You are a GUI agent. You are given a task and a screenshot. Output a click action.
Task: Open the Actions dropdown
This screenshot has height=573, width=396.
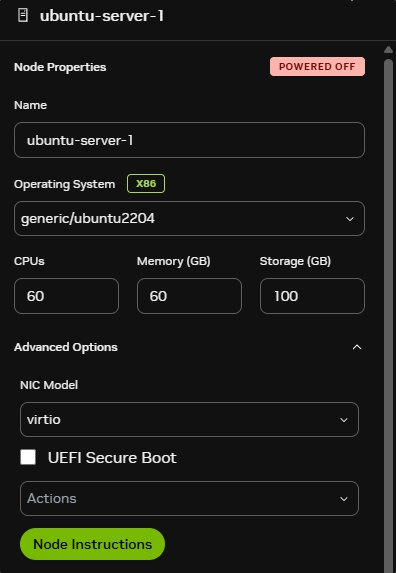coord(189,498)
